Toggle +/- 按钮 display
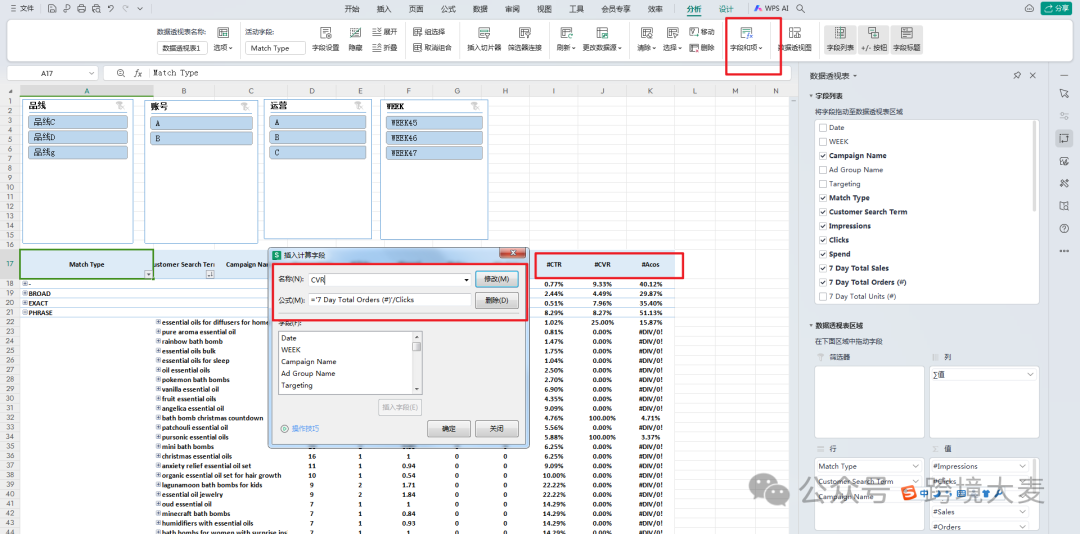 [873, 40]
